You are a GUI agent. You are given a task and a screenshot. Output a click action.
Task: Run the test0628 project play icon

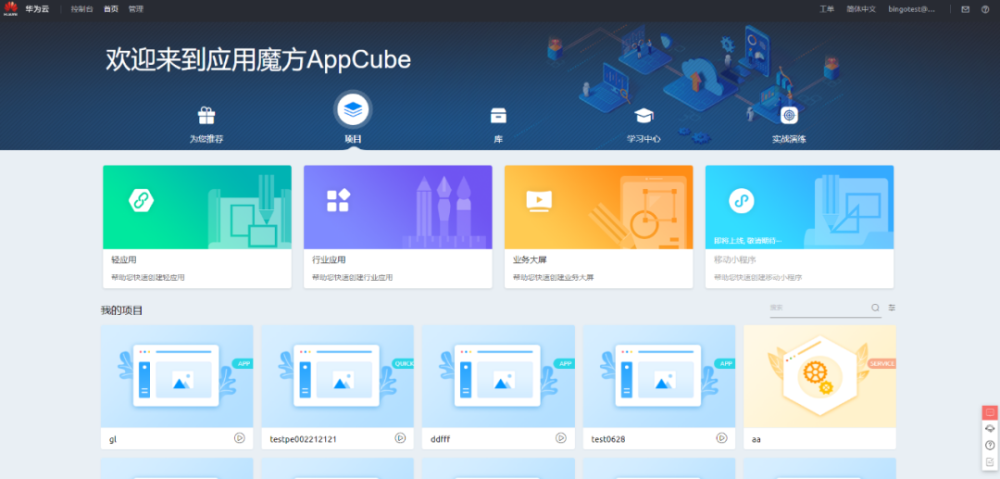tap(721, 438)
